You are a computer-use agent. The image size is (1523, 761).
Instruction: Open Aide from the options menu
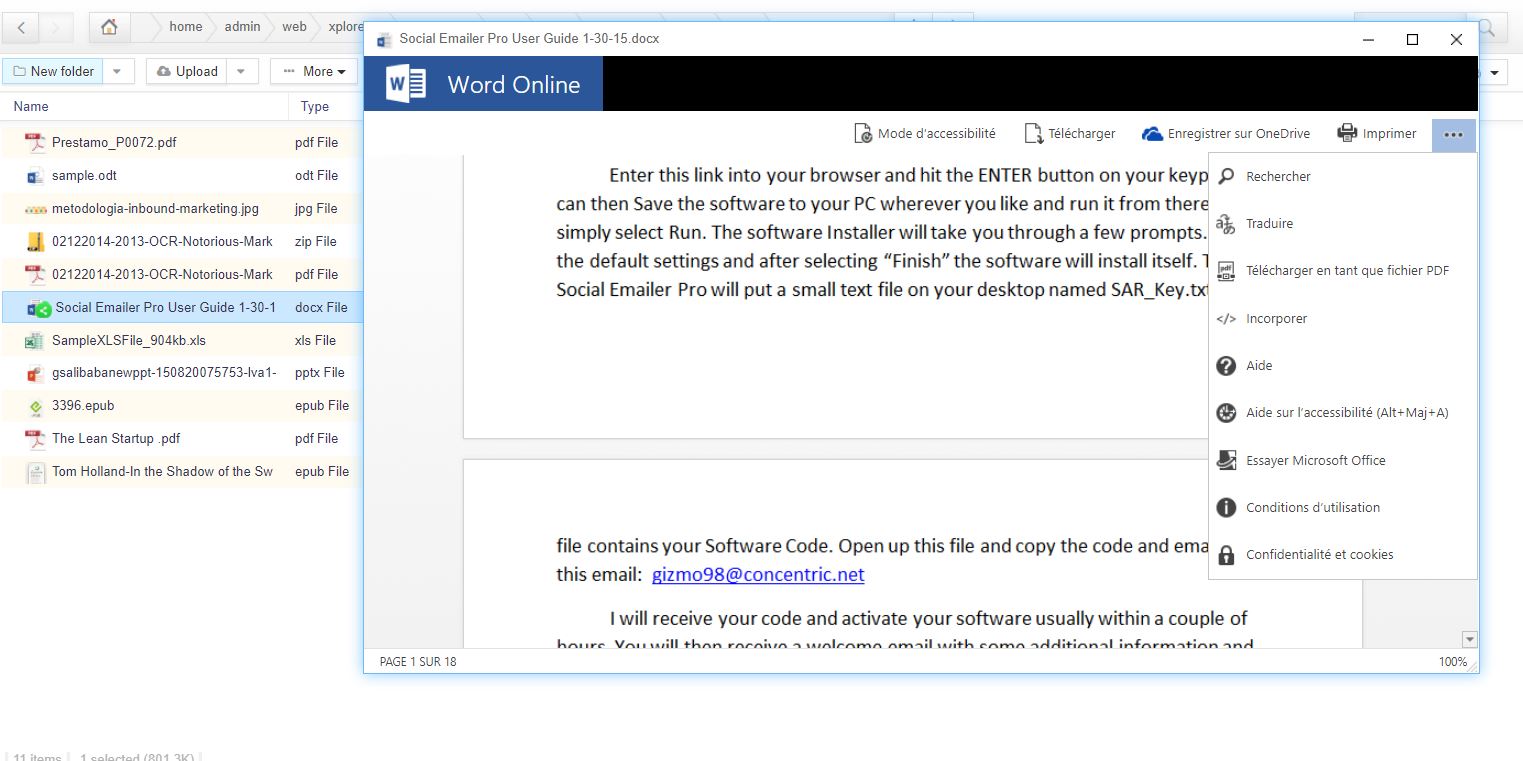pos(1342,366)
